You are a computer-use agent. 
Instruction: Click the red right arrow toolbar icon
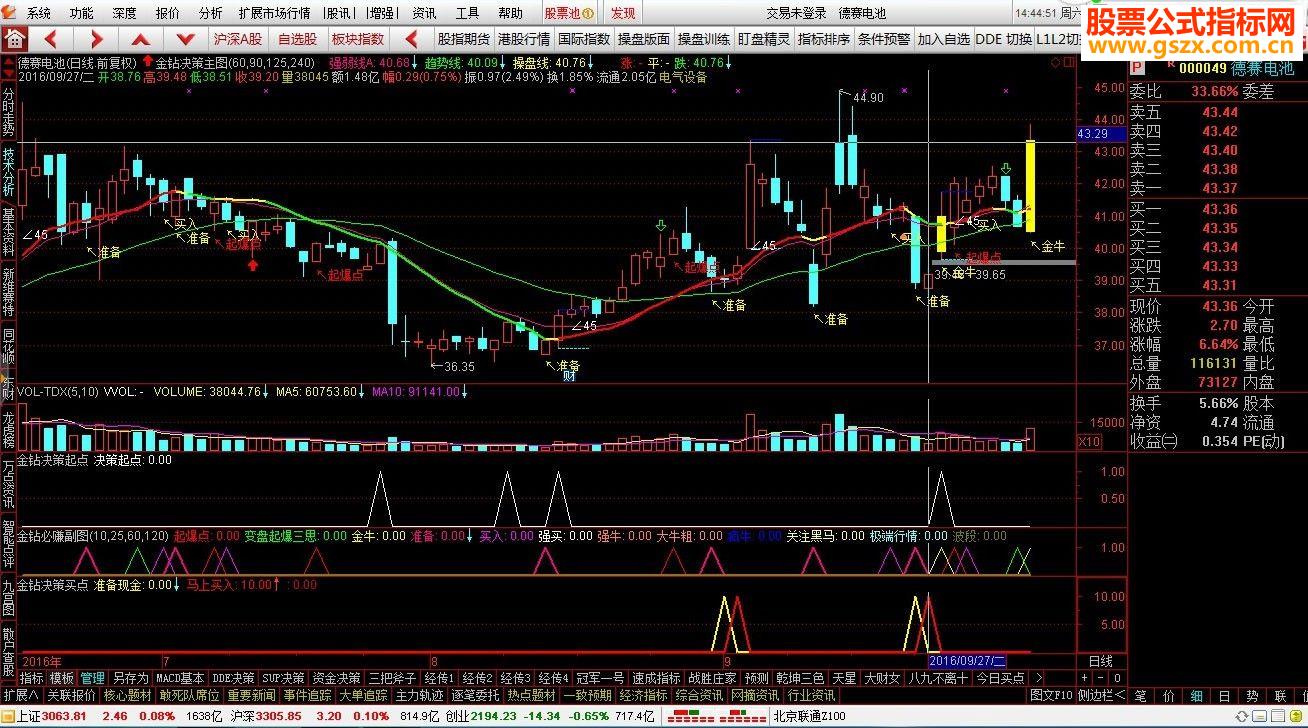(97, 39)
